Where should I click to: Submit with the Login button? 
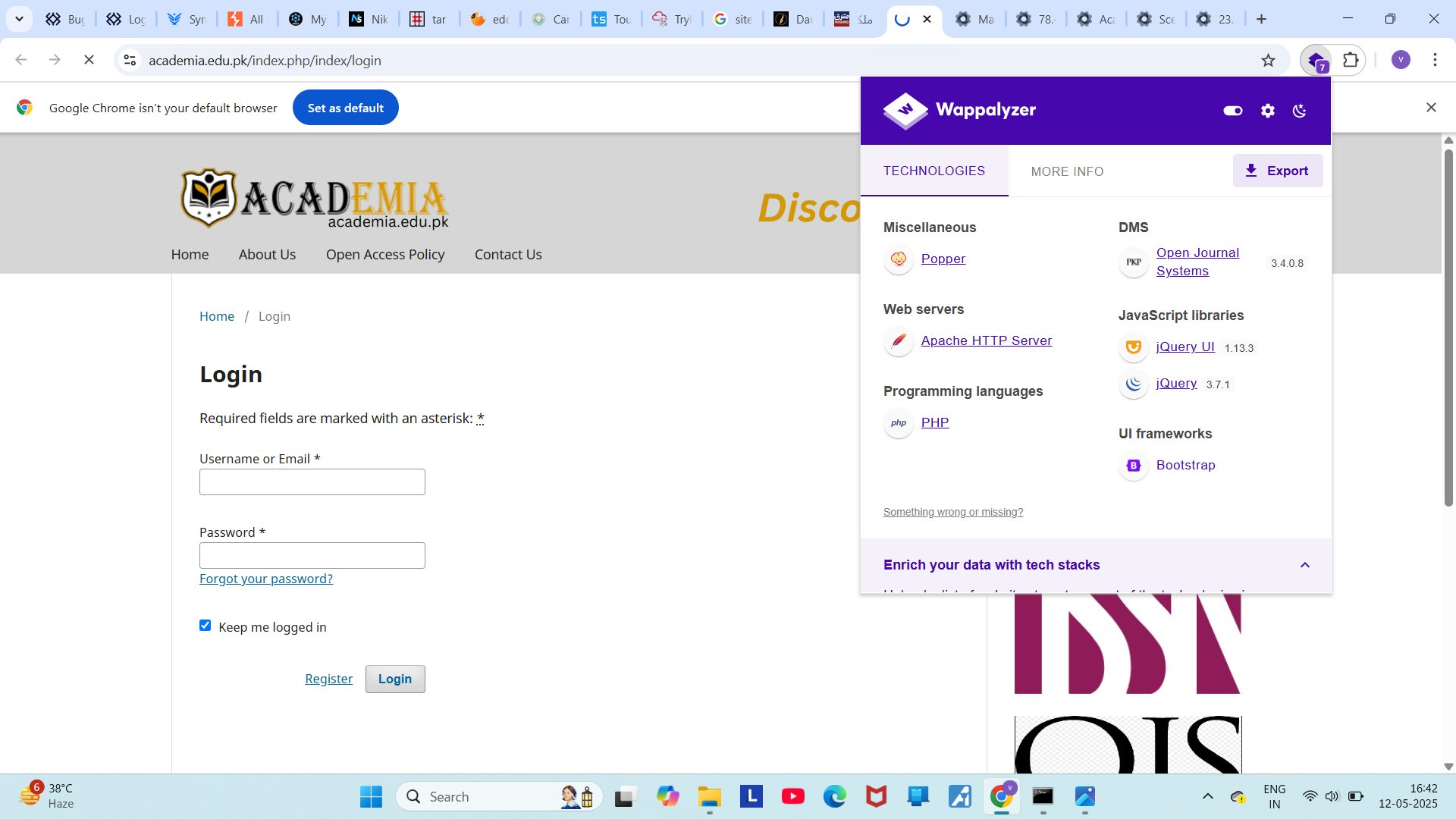[395, 679]
